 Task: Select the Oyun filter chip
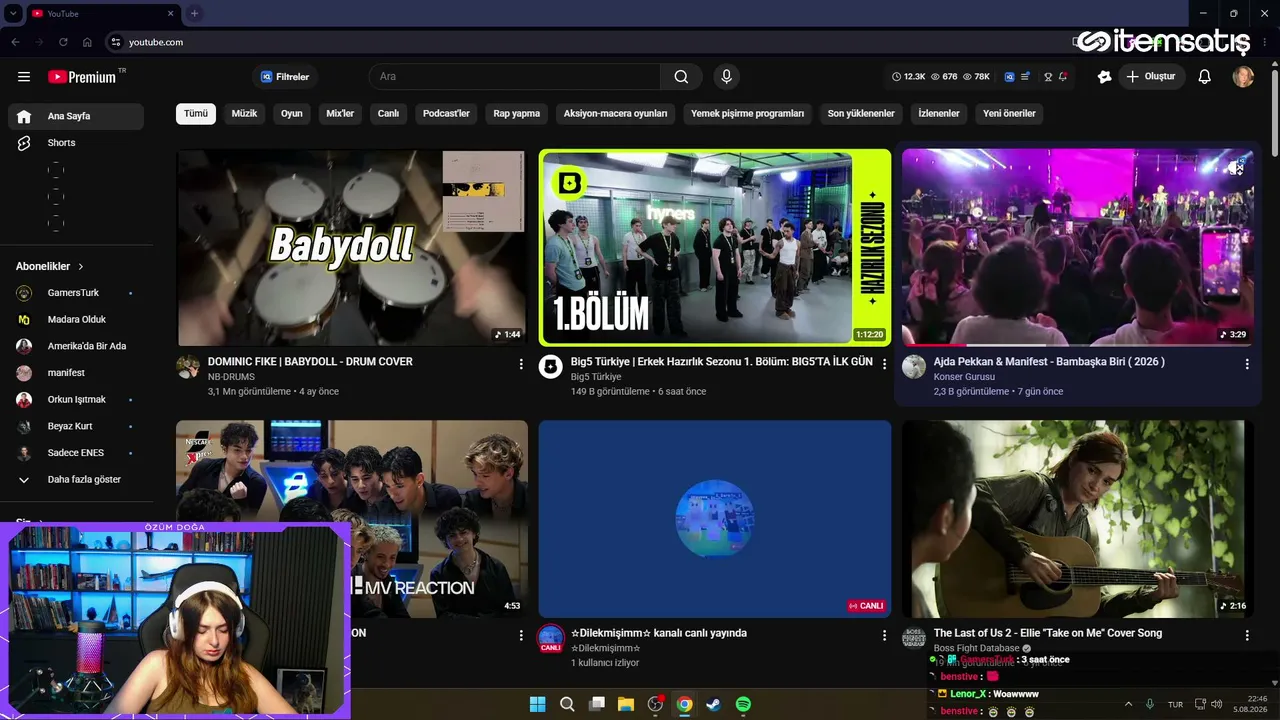tap(292, 114)
